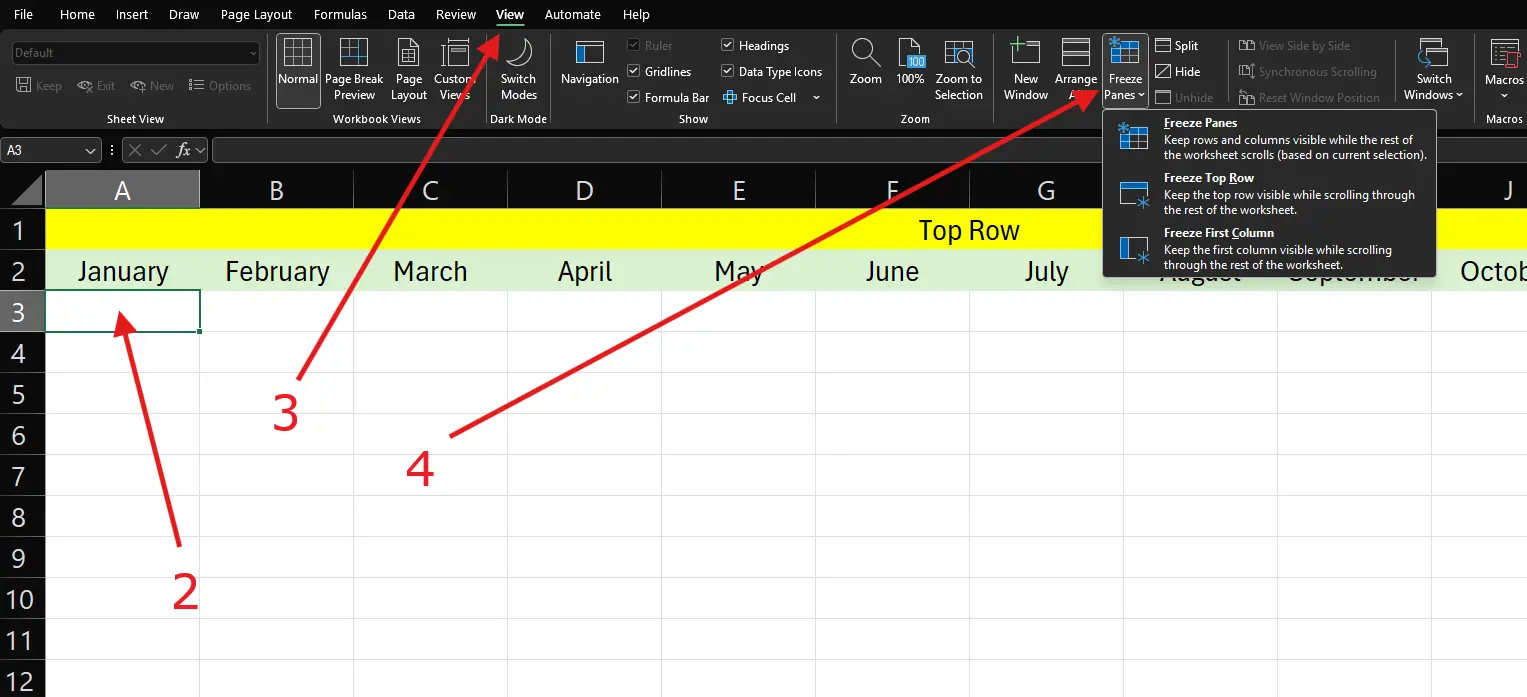Switch to the Formulas tab
The height and width of the screenshot is (697, 1527).
pos(340,14)
